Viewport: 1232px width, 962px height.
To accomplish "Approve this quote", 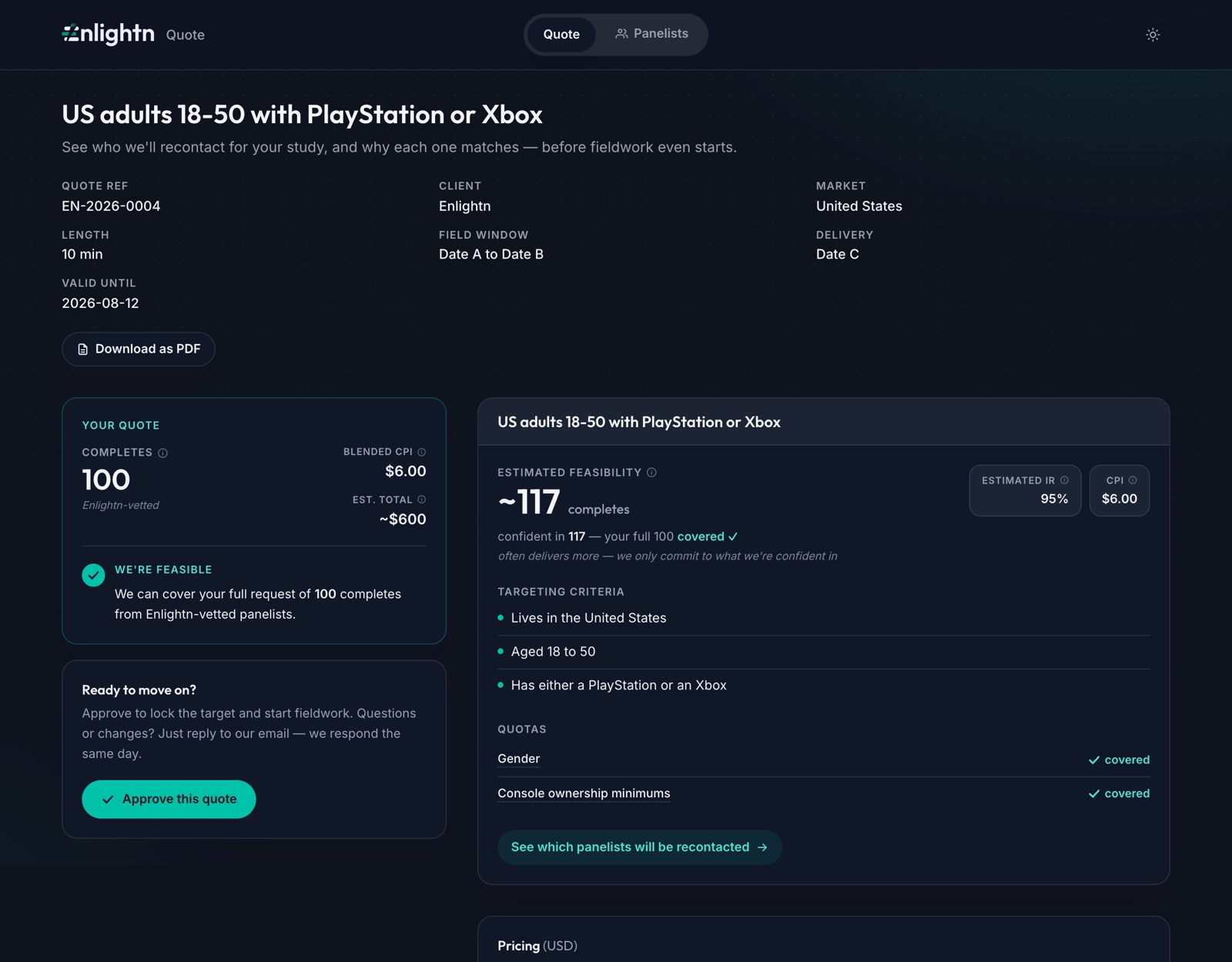I will coord(169,799).
